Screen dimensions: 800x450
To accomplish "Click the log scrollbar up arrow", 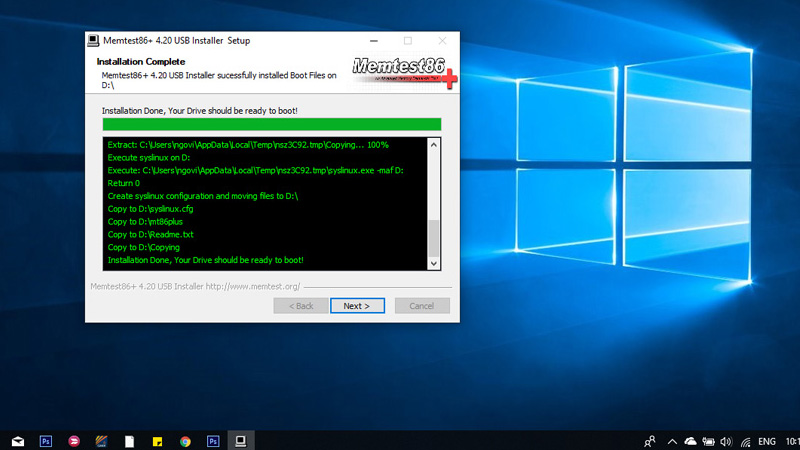I will click(x=434, y=144).
